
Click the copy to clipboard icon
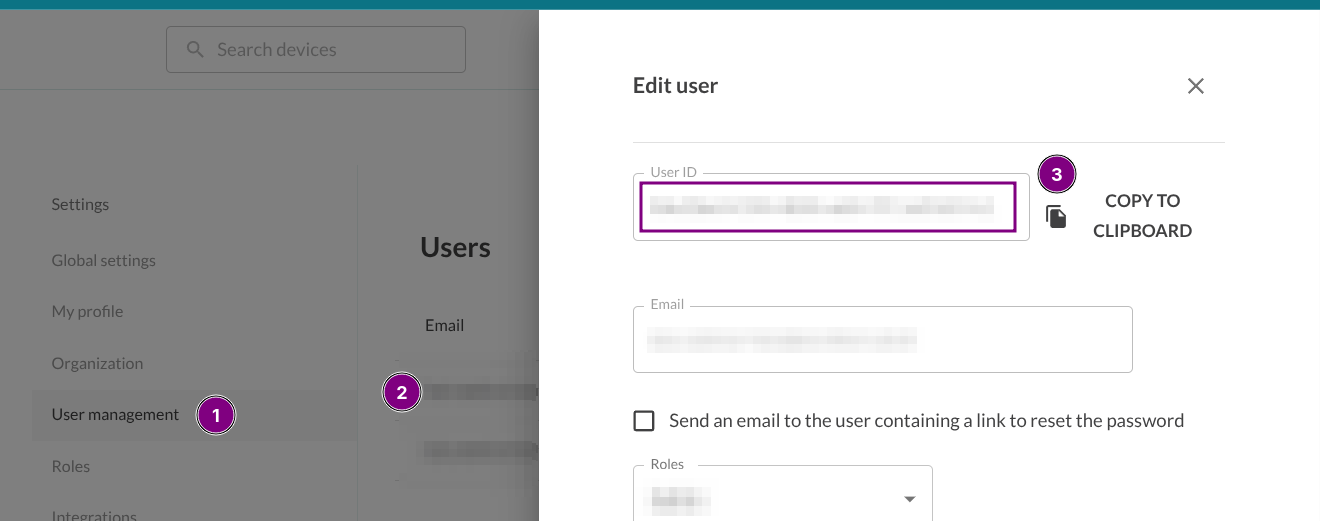(x=1056, y=216)
